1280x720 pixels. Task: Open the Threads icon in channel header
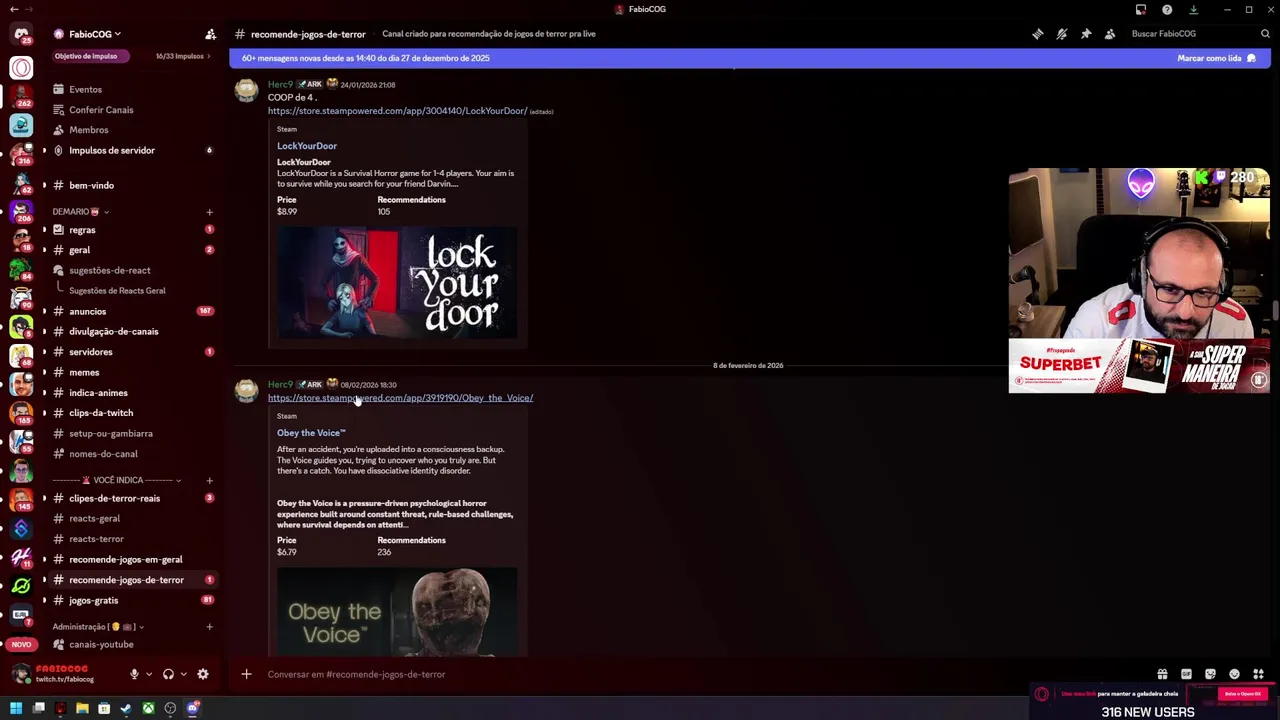click(1038, 34)
